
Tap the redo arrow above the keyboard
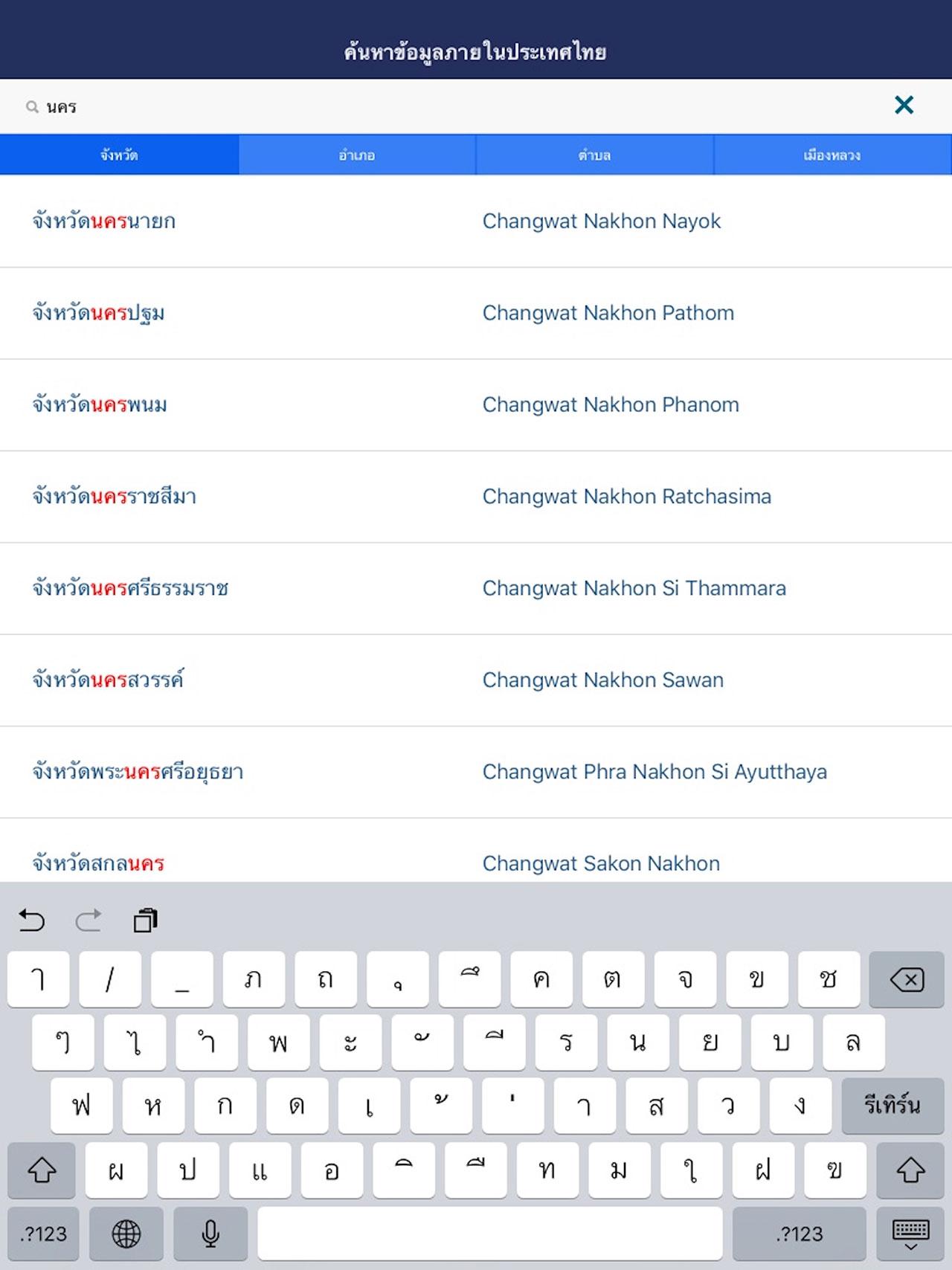coord(89,921)
